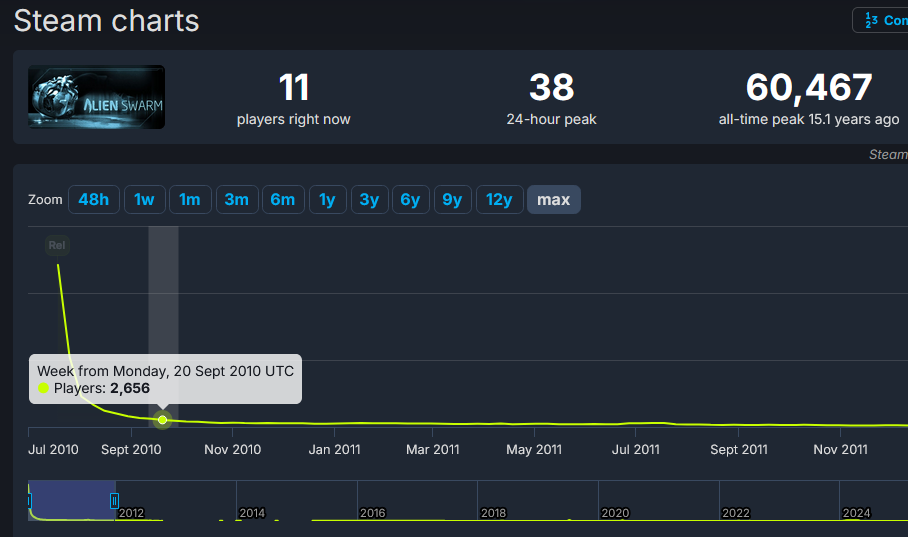
Task: Click 2014 in the navigator timeline
Action: pos(252,513)
